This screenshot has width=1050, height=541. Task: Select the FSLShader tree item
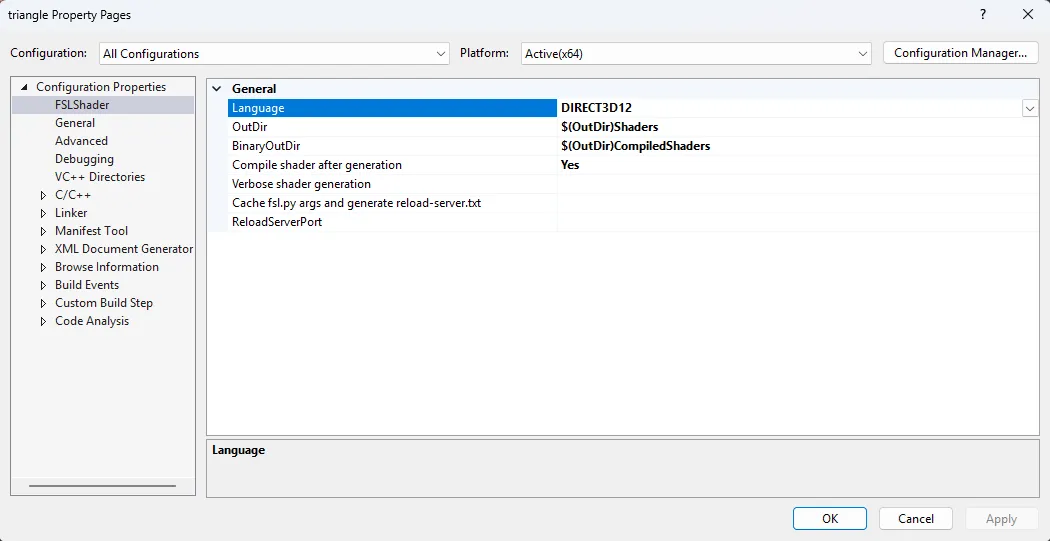[82, 105]
